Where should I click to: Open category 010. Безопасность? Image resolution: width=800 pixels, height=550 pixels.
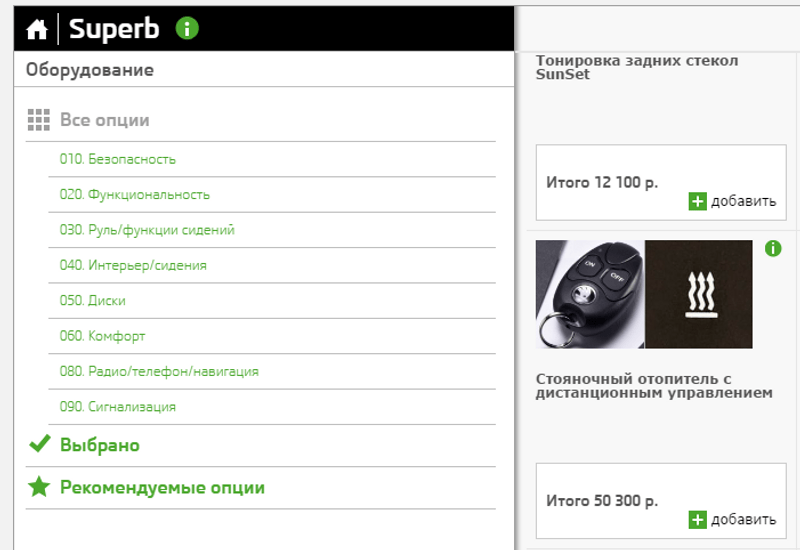click(x=117, y=159)
